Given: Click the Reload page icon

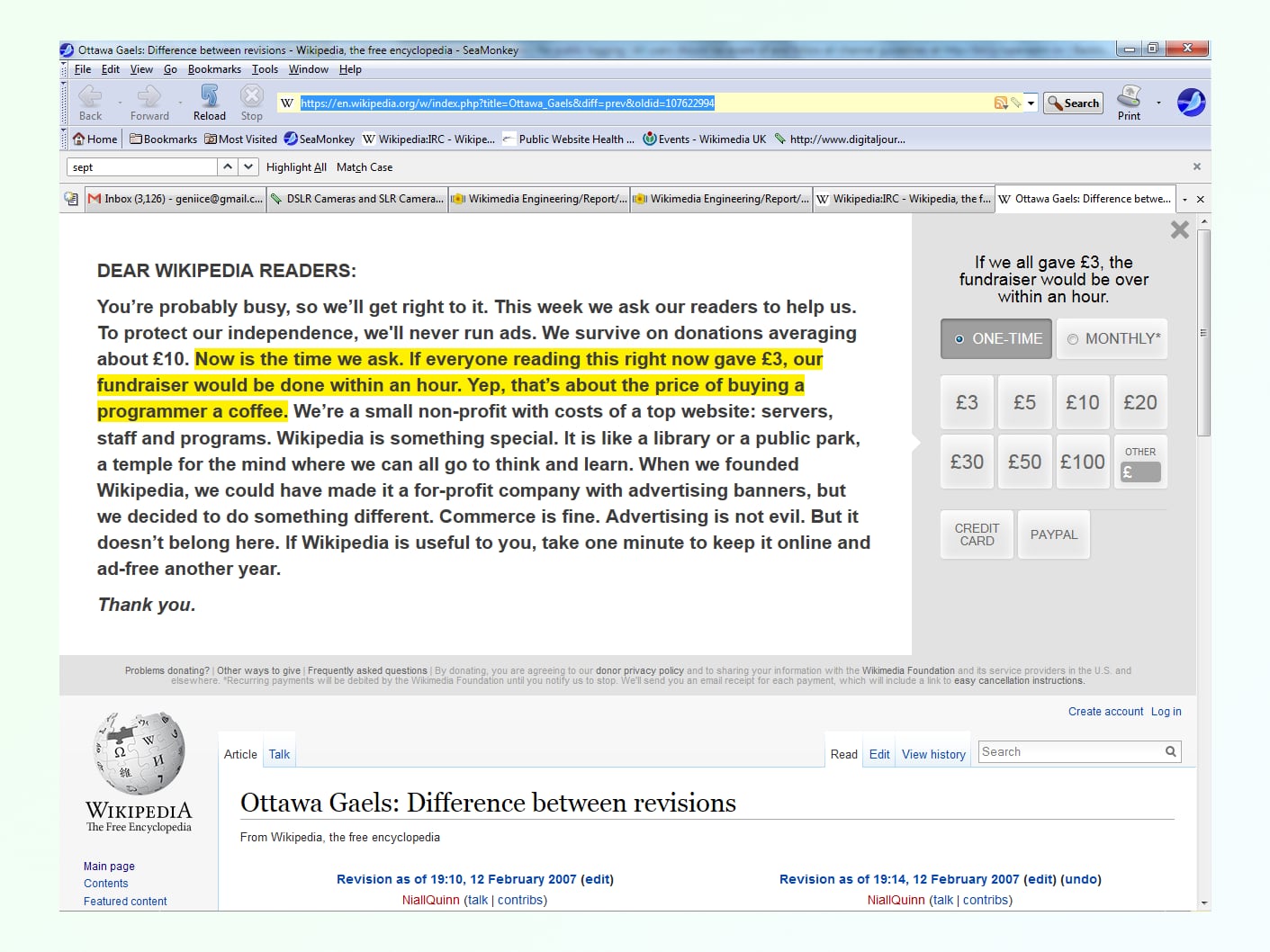Looking at the screenshot, I should click(209, 95).
